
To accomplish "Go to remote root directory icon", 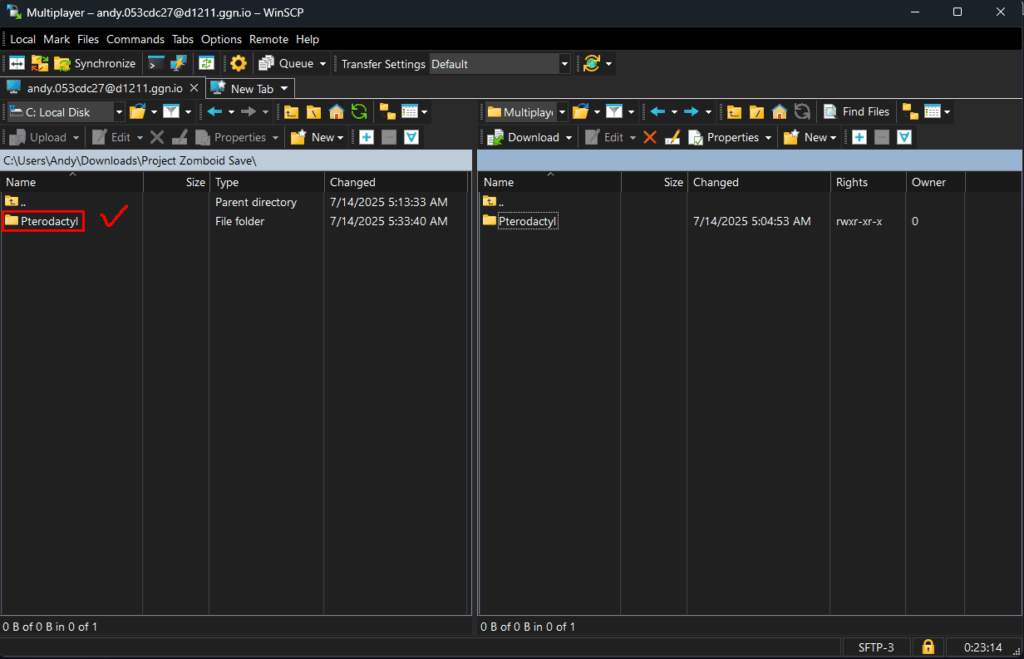I will [x=756, y=112].
